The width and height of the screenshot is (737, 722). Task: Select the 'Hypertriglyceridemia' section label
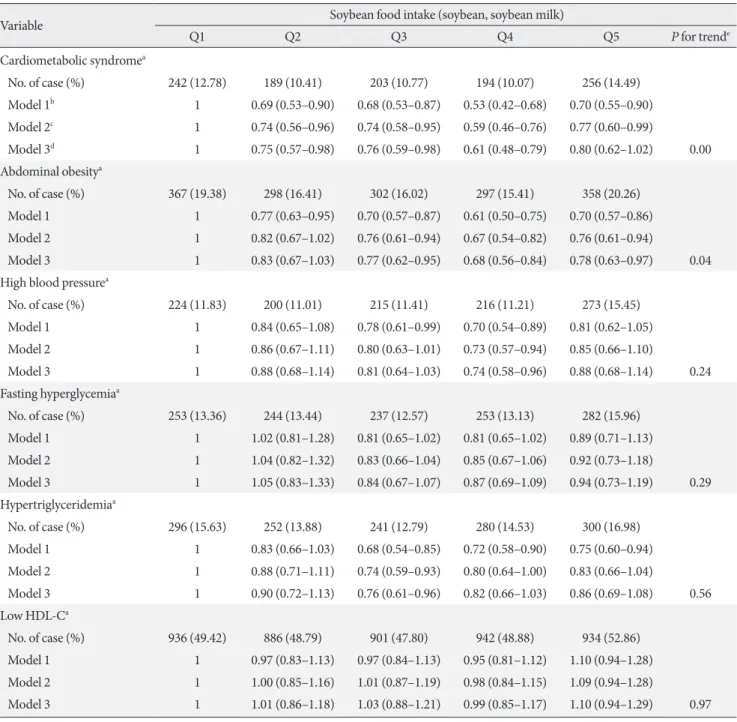pos(58,505)
